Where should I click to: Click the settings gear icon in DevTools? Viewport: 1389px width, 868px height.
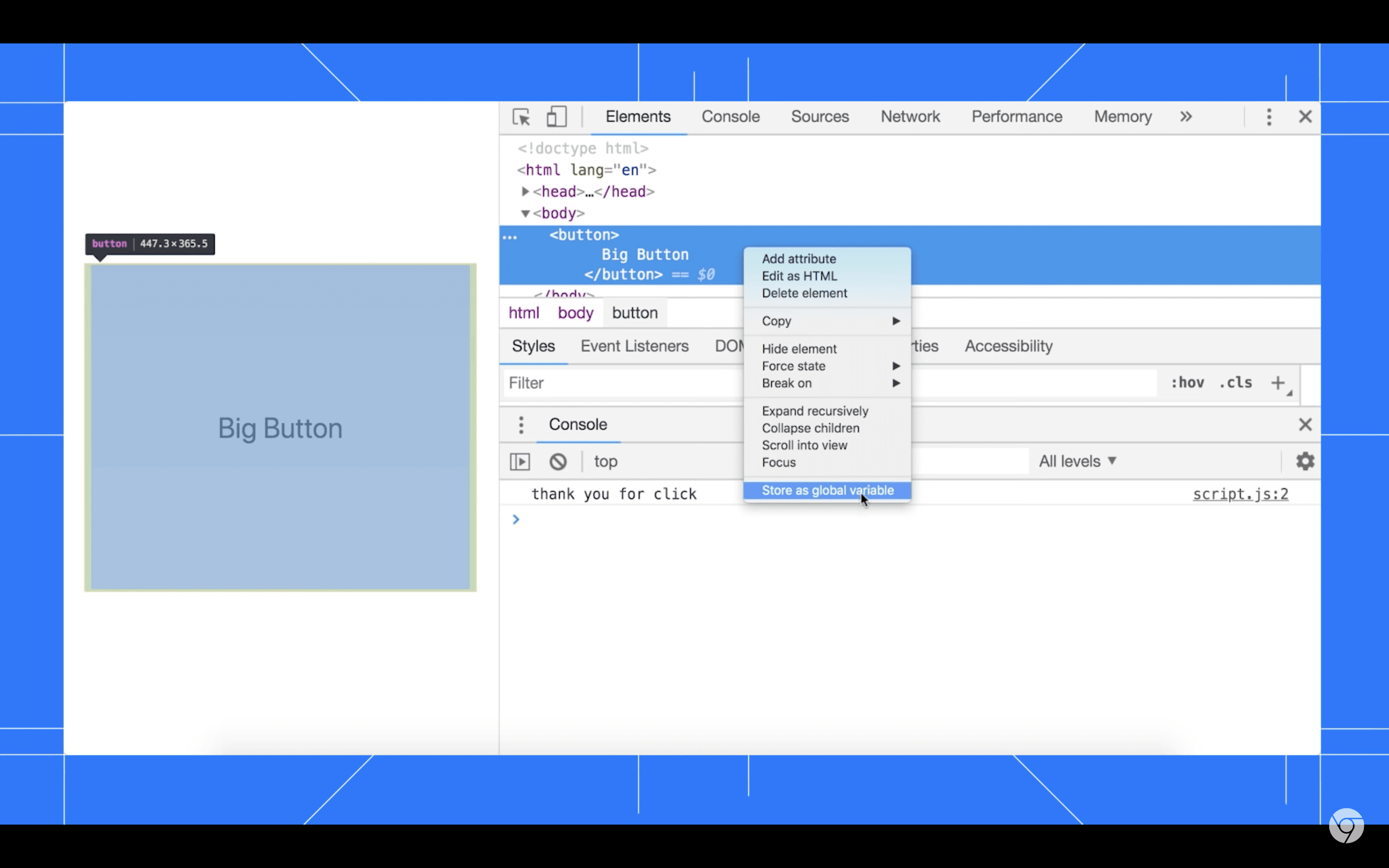click(x=1304, y=461)
